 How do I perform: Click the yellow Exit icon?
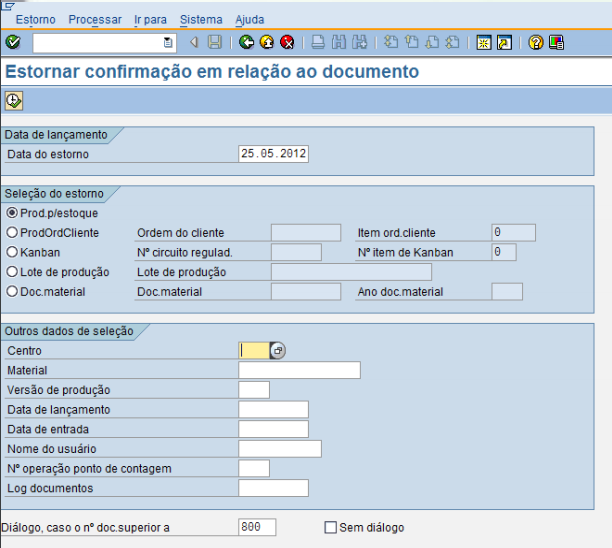[266, 42]
